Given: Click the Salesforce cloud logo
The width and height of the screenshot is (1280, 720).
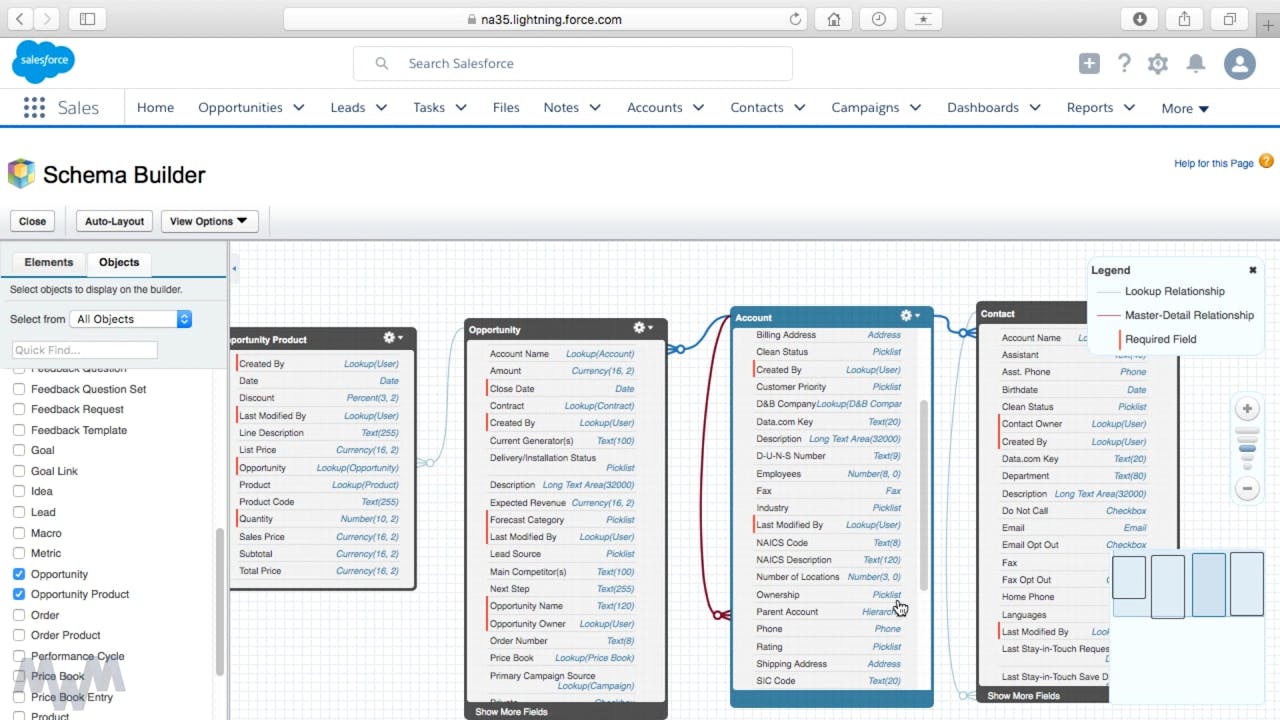Looking at the screenshot, I should click(43, 62).
